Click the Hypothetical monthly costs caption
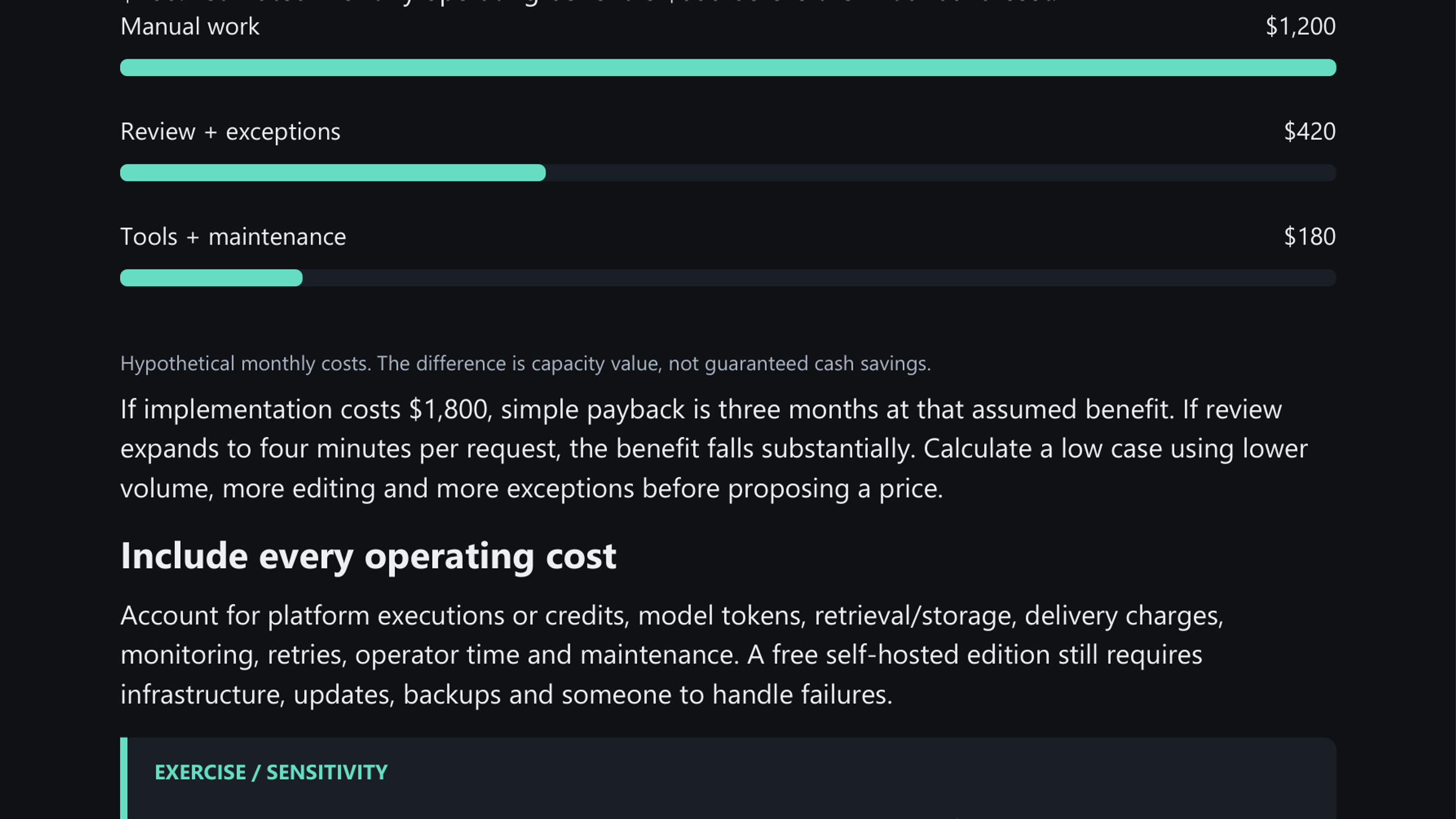Viewport: 1456px width, 819px height. [x=525, y=363]
